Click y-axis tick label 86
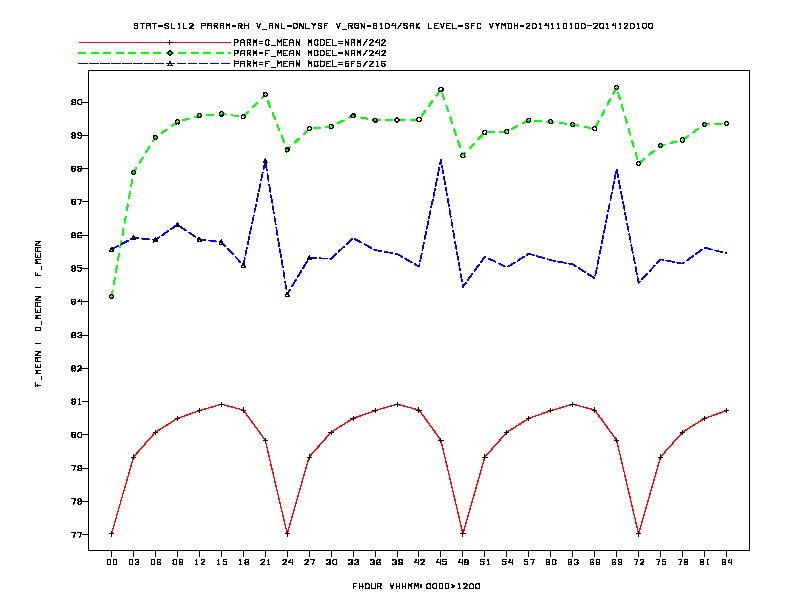The image size is (792, 612). click(76, 235)
